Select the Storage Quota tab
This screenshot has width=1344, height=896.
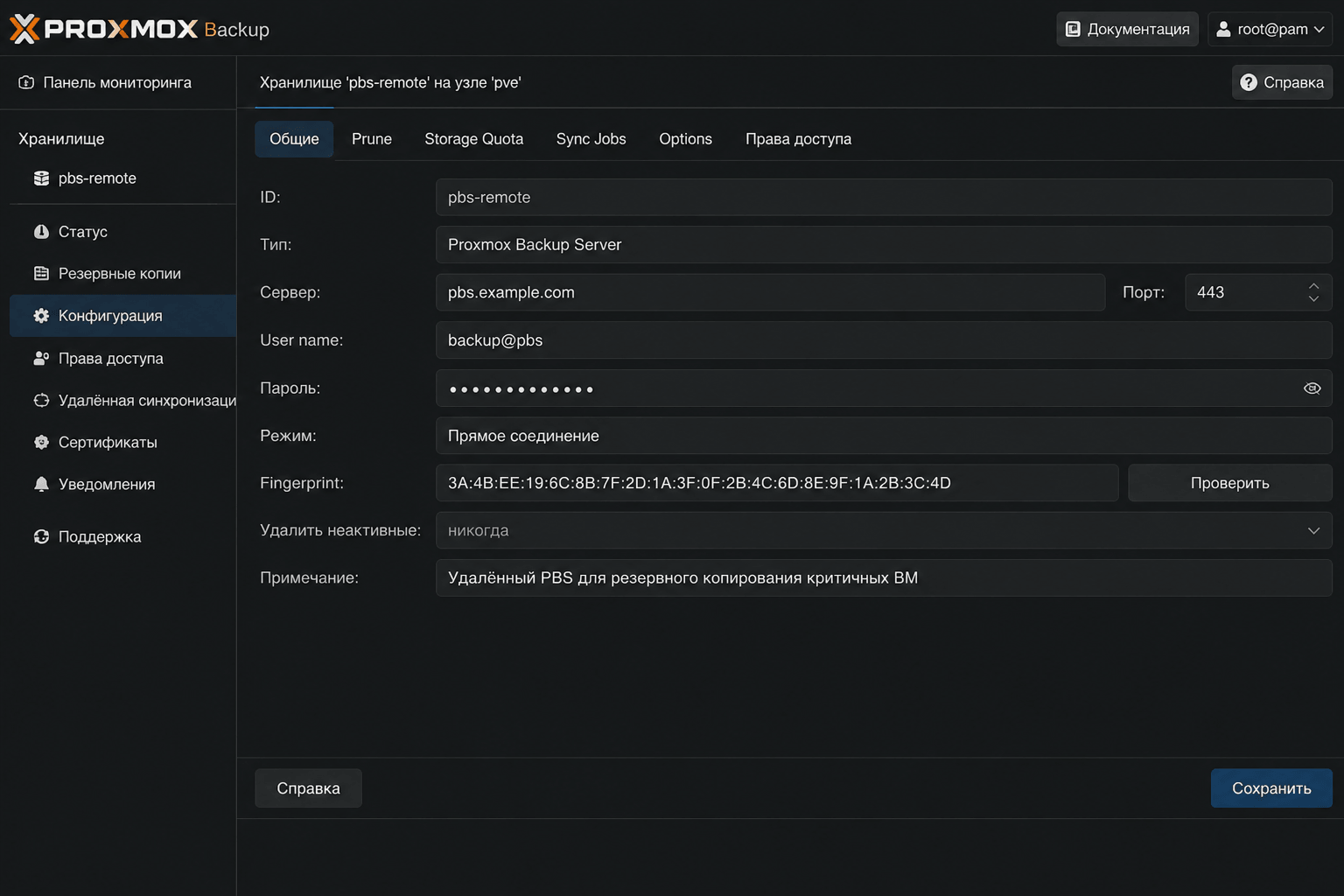click(474, 139)
